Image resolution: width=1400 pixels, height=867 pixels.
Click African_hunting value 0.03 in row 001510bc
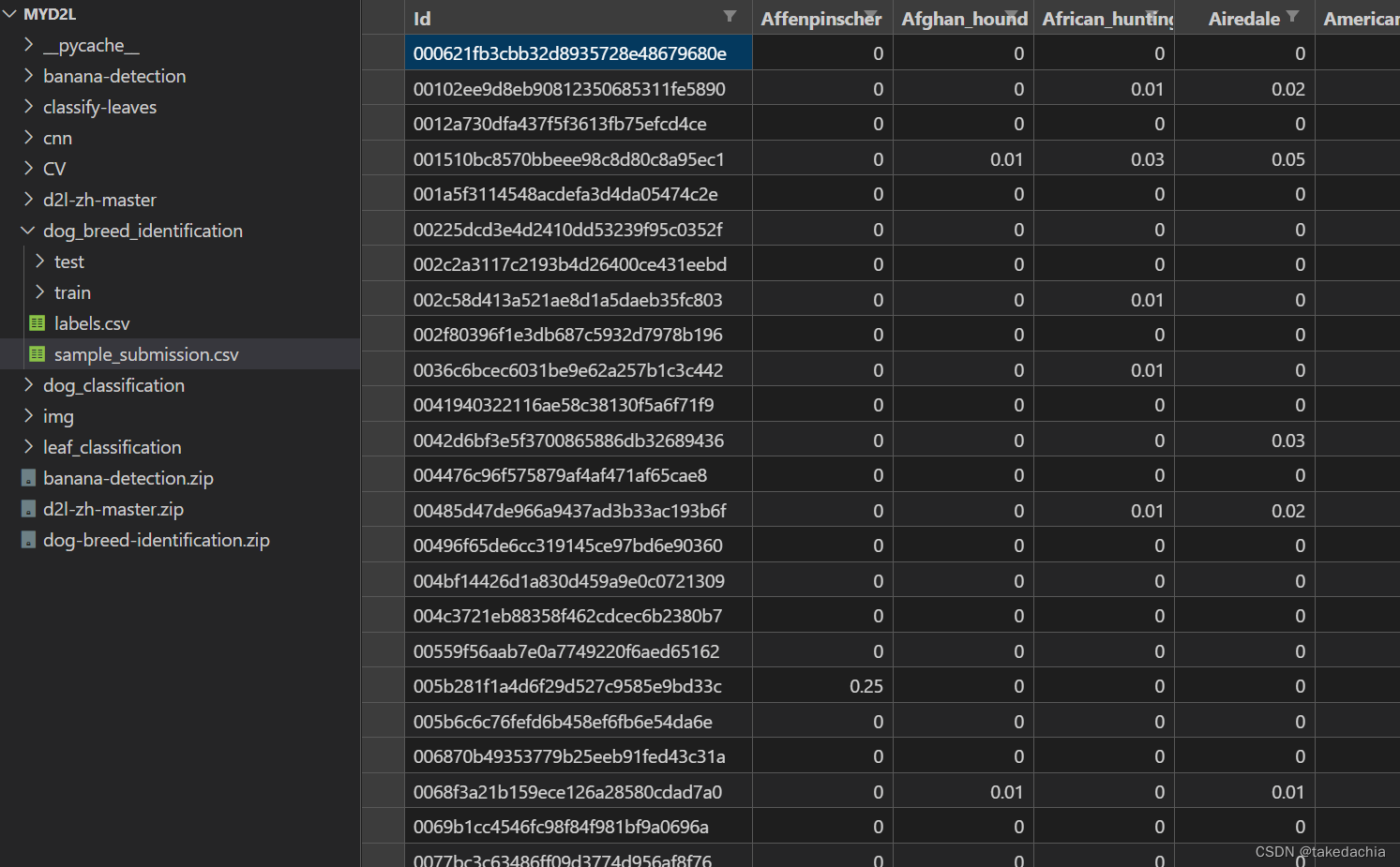pos(1147,159)
